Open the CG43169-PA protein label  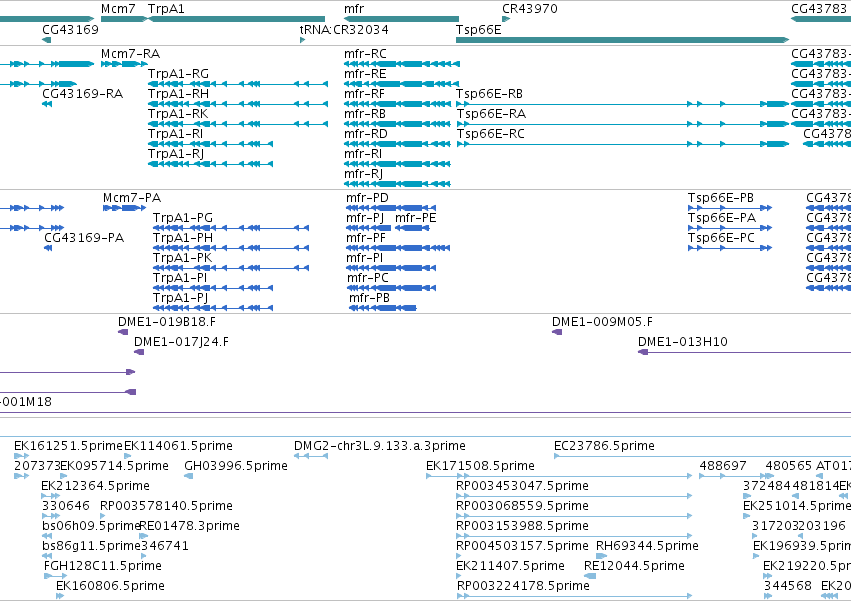pos(84,238)
